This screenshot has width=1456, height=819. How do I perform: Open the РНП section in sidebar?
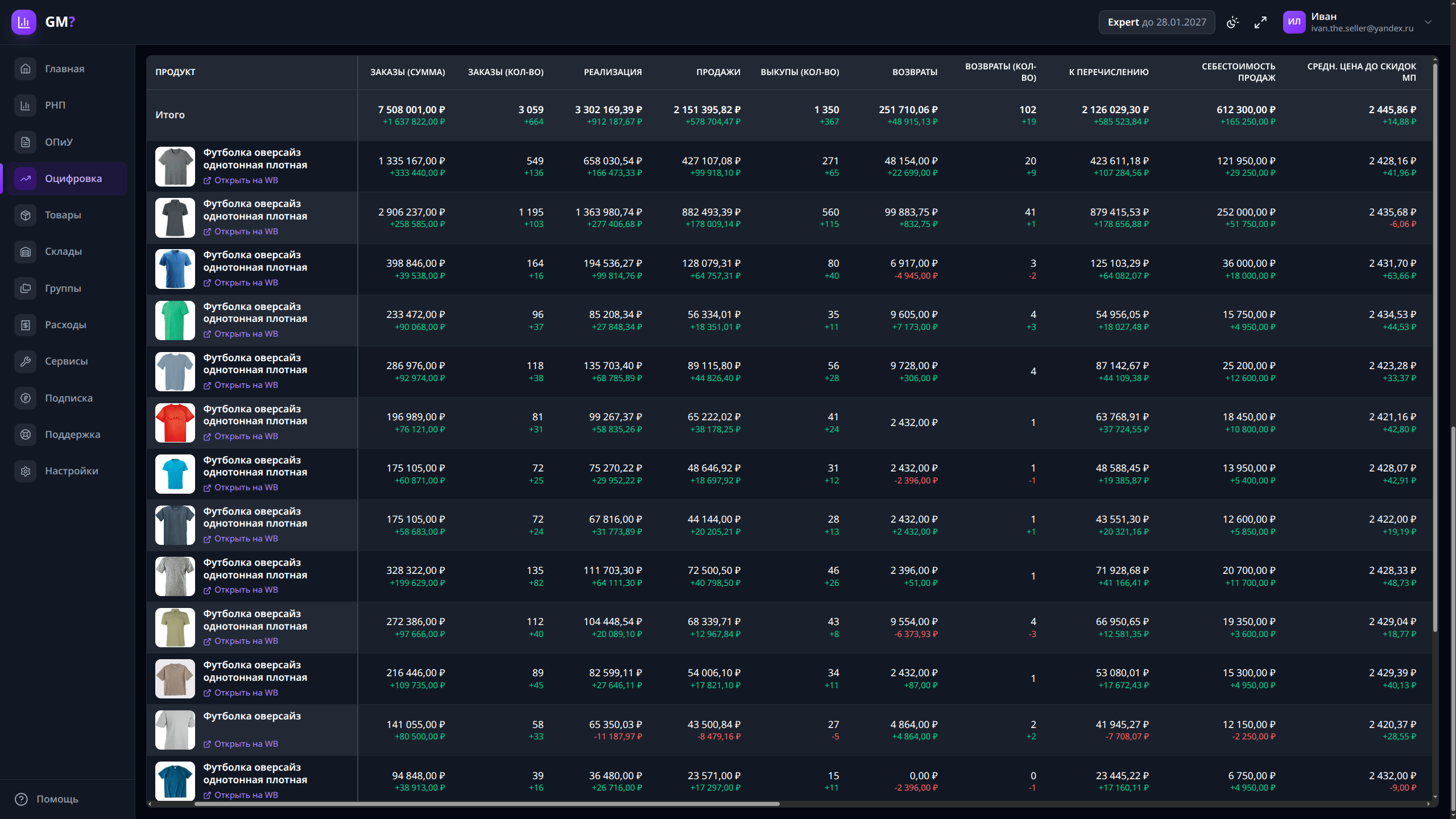(55, 105)
